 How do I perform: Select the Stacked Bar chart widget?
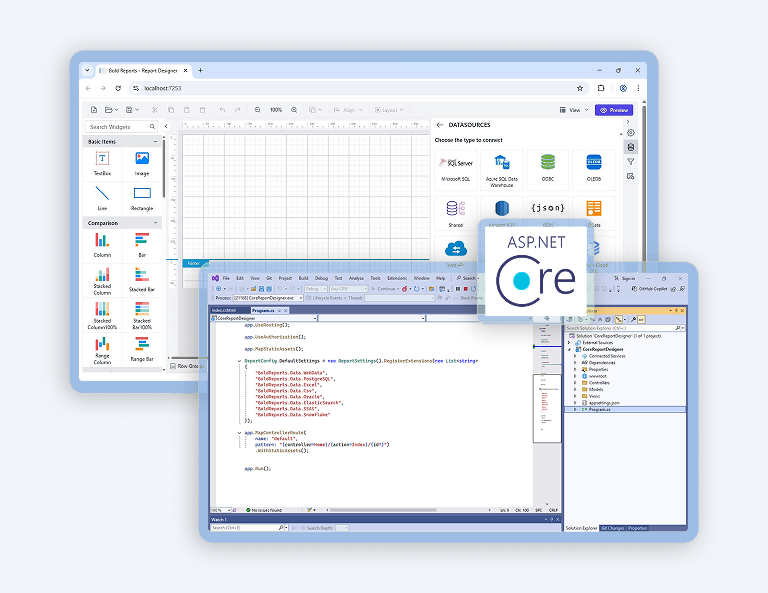[x=142, y=280]
